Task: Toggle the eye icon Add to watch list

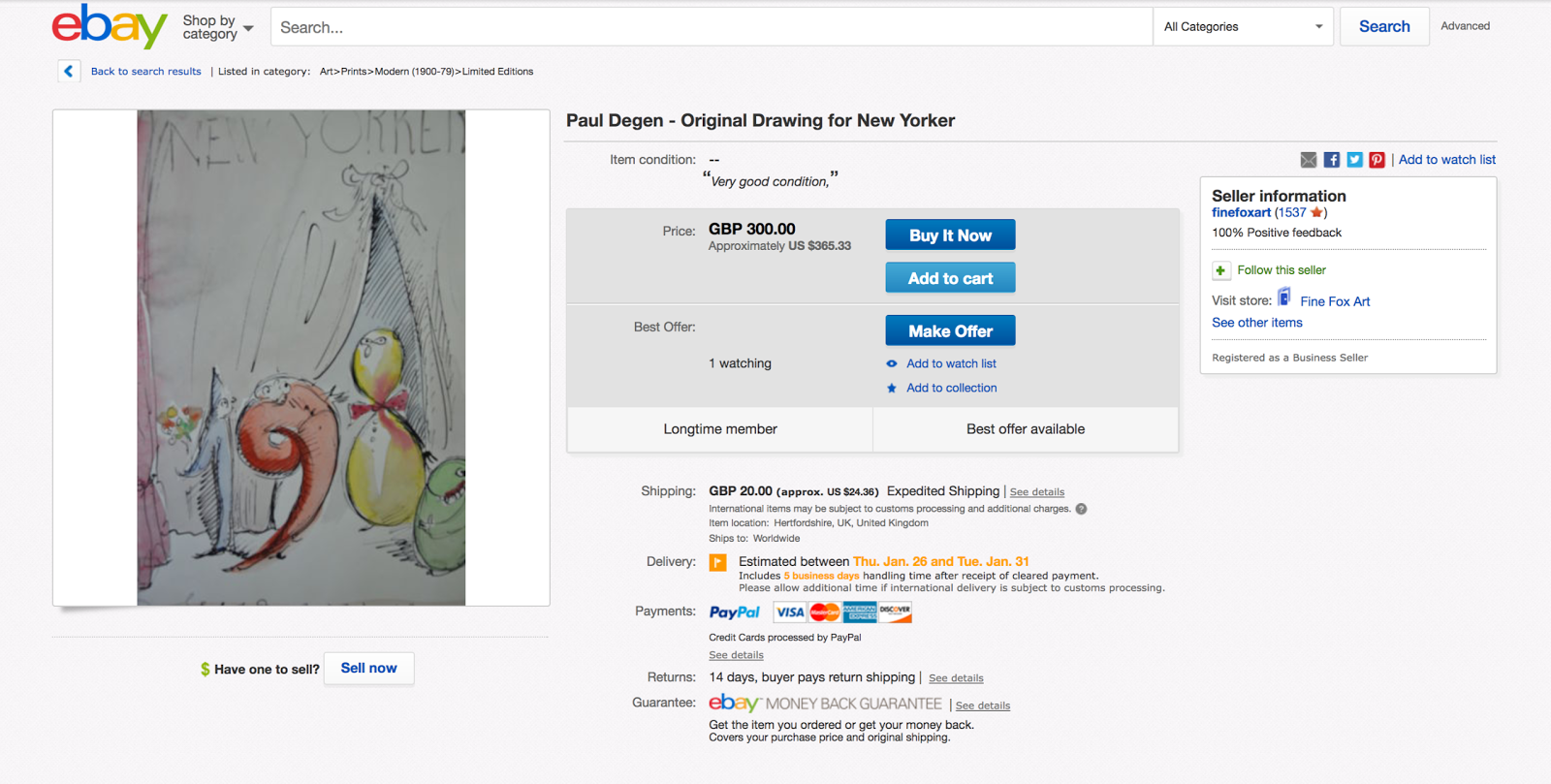Action: (x=892, y=363)
